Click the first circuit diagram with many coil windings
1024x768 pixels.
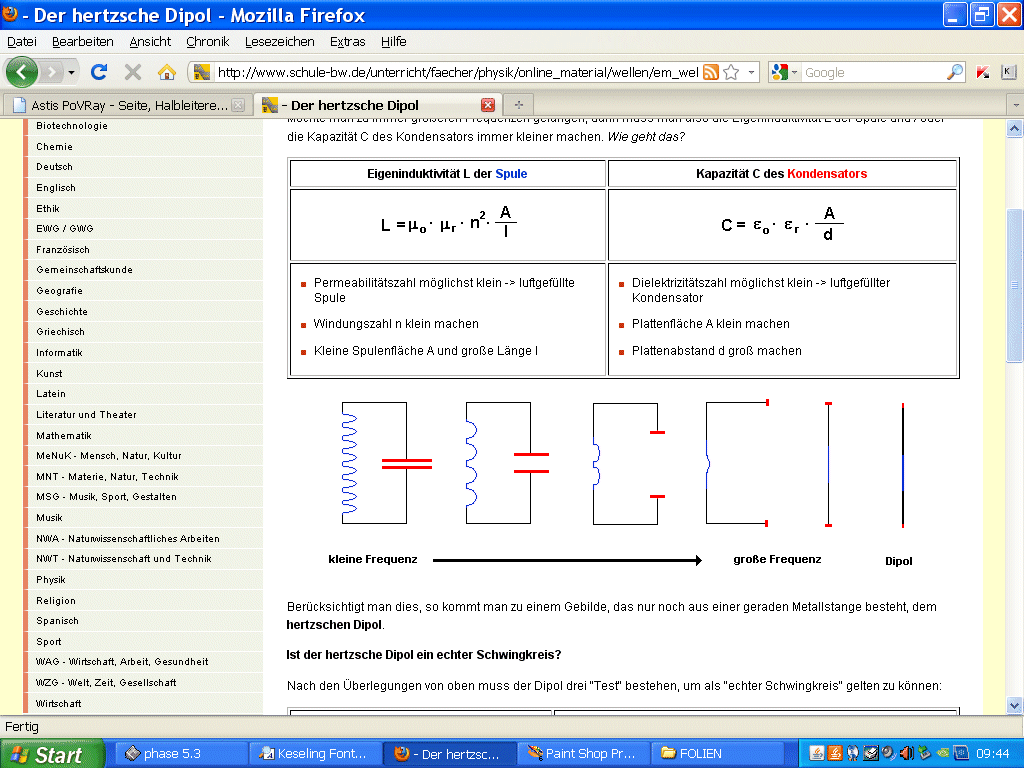pyautogui.click(x=387, y=463)
